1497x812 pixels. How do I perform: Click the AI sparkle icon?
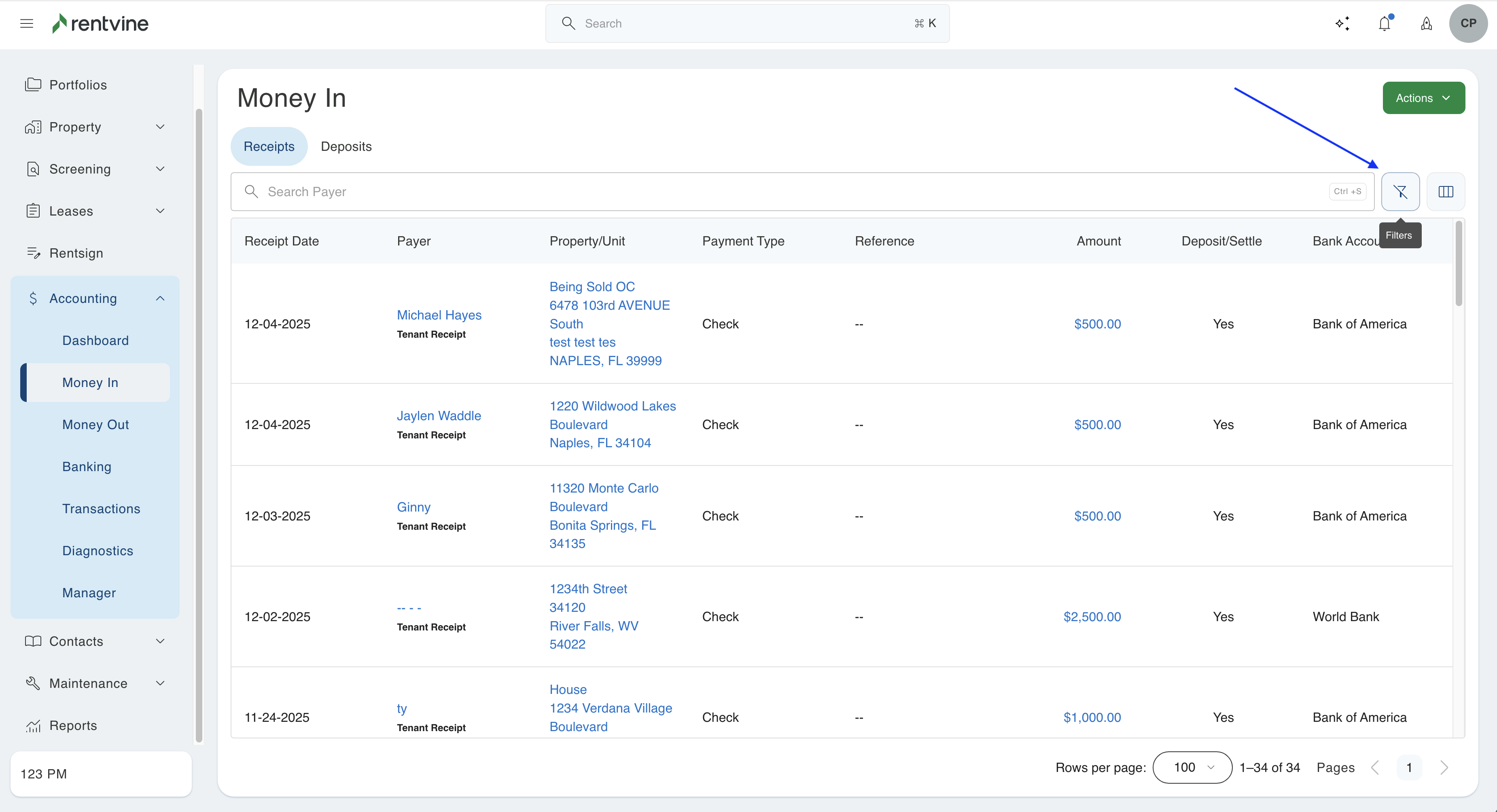coord(1342,23)
